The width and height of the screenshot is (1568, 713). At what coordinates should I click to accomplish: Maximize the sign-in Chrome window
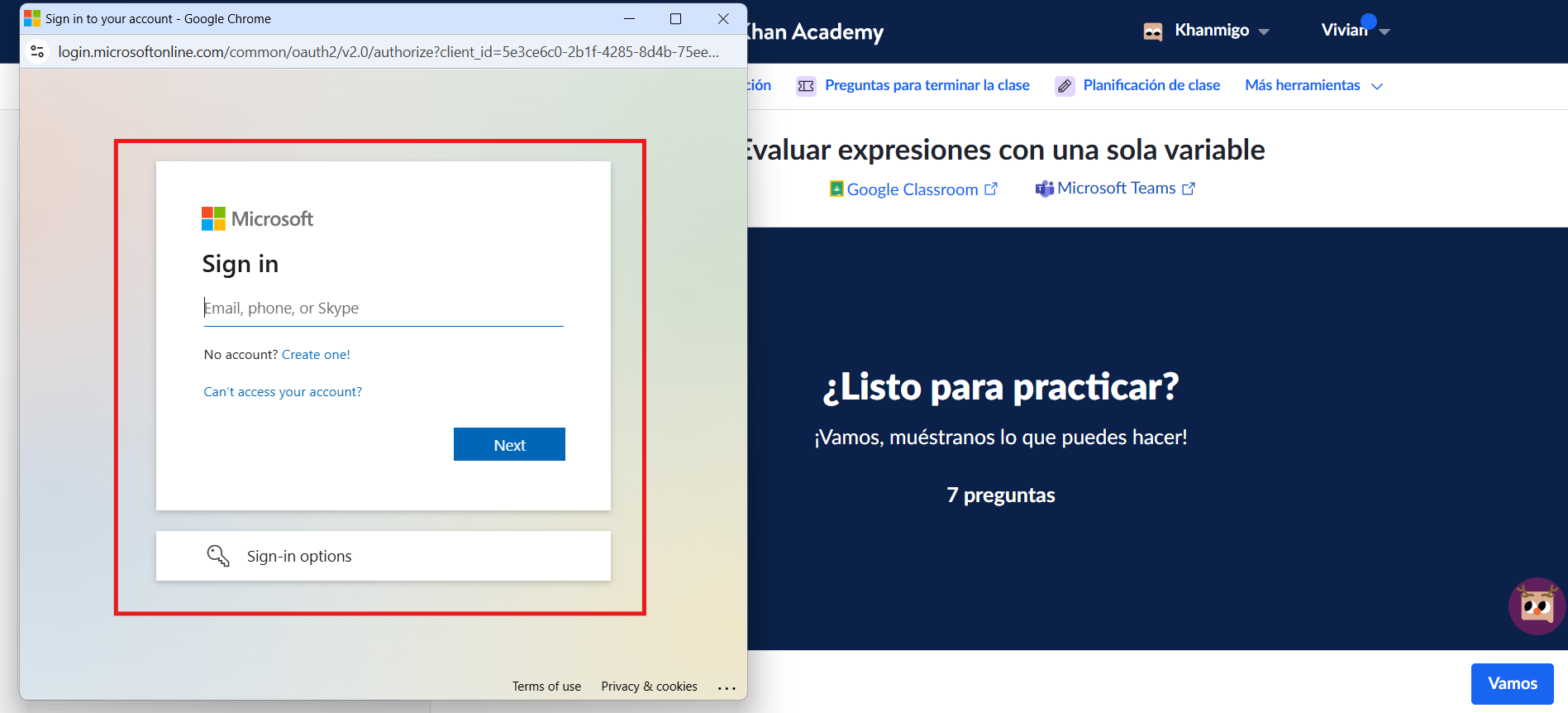click(x=675, y=18)
